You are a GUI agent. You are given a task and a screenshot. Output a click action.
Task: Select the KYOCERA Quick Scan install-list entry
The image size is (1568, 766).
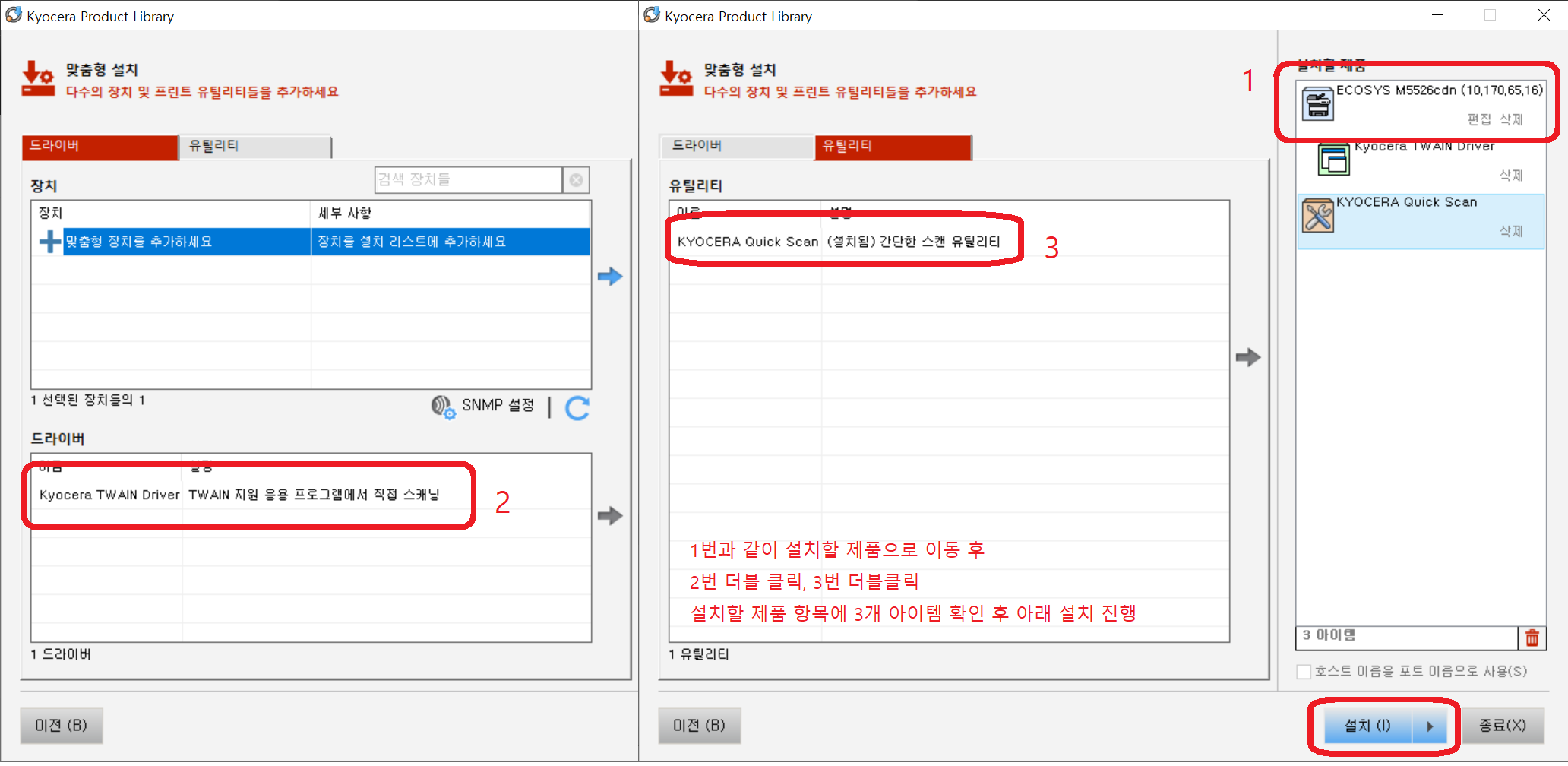click(1421, 221)
